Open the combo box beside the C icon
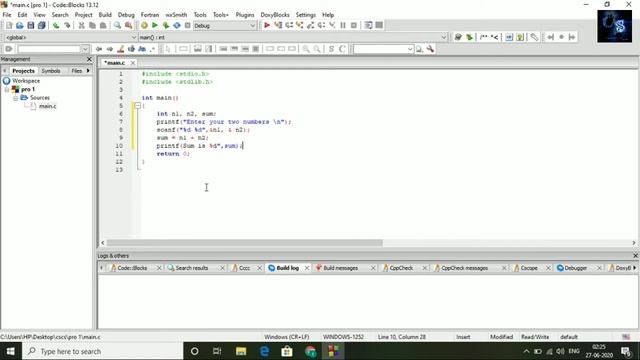The width and height of the screenshot is (640, 360). pyautogui.click(x=383, y=49)
